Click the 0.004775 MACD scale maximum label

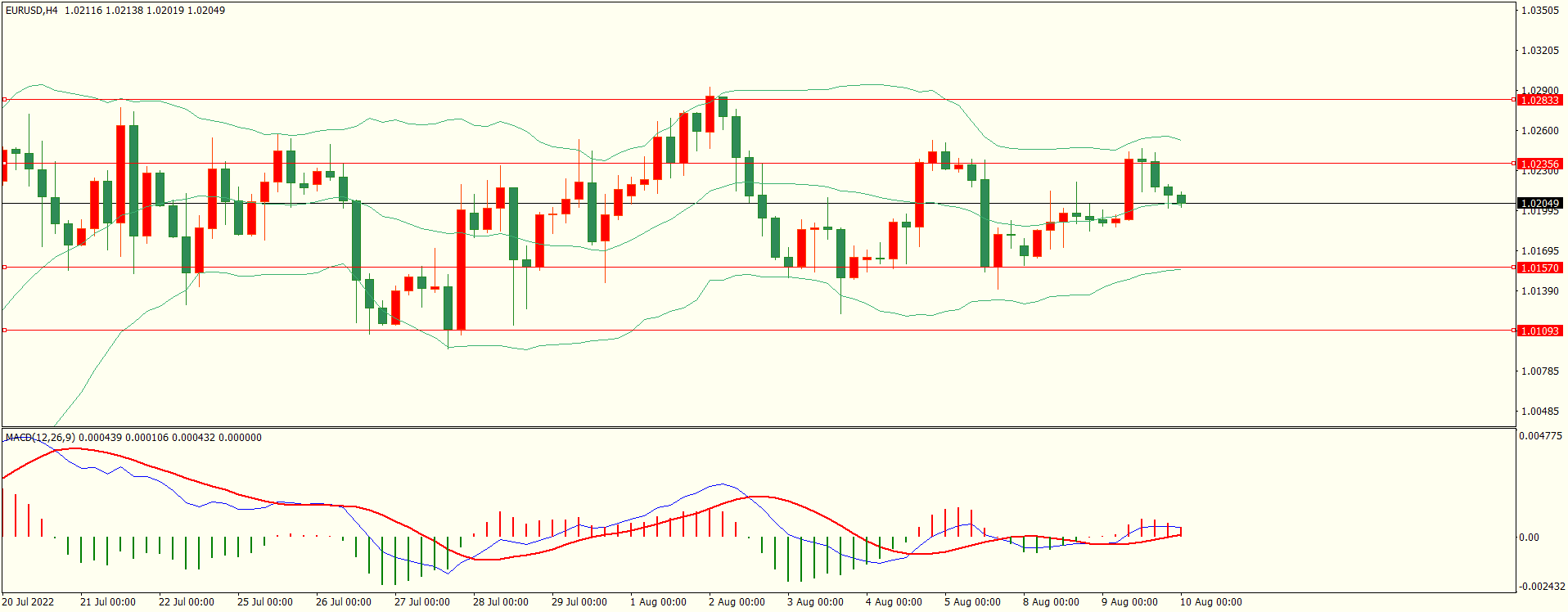pyautogui.click(x=1540, y=436)
